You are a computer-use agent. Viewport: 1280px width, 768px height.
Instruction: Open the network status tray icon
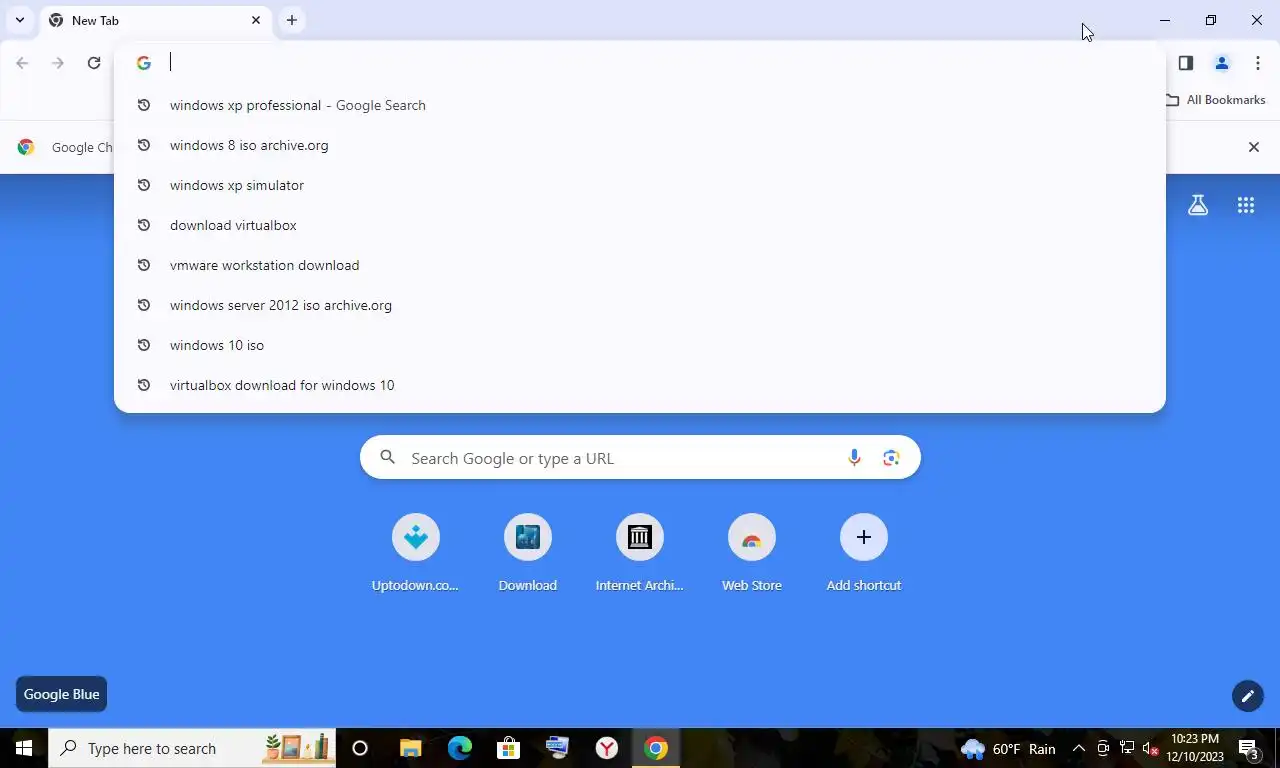pyautogui.click(x=1127, y=749)
